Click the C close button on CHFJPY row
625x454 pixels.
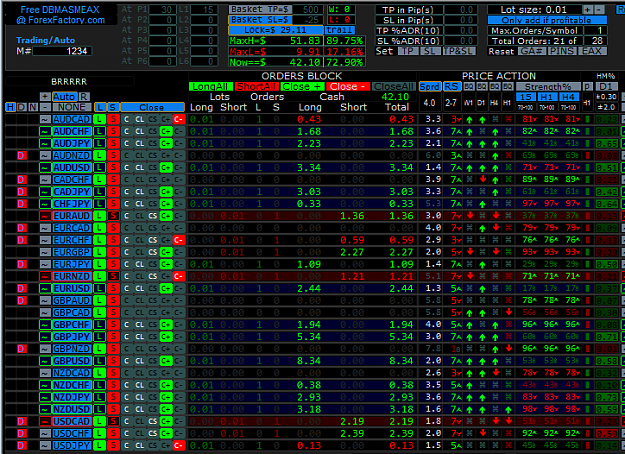[126, 204]
